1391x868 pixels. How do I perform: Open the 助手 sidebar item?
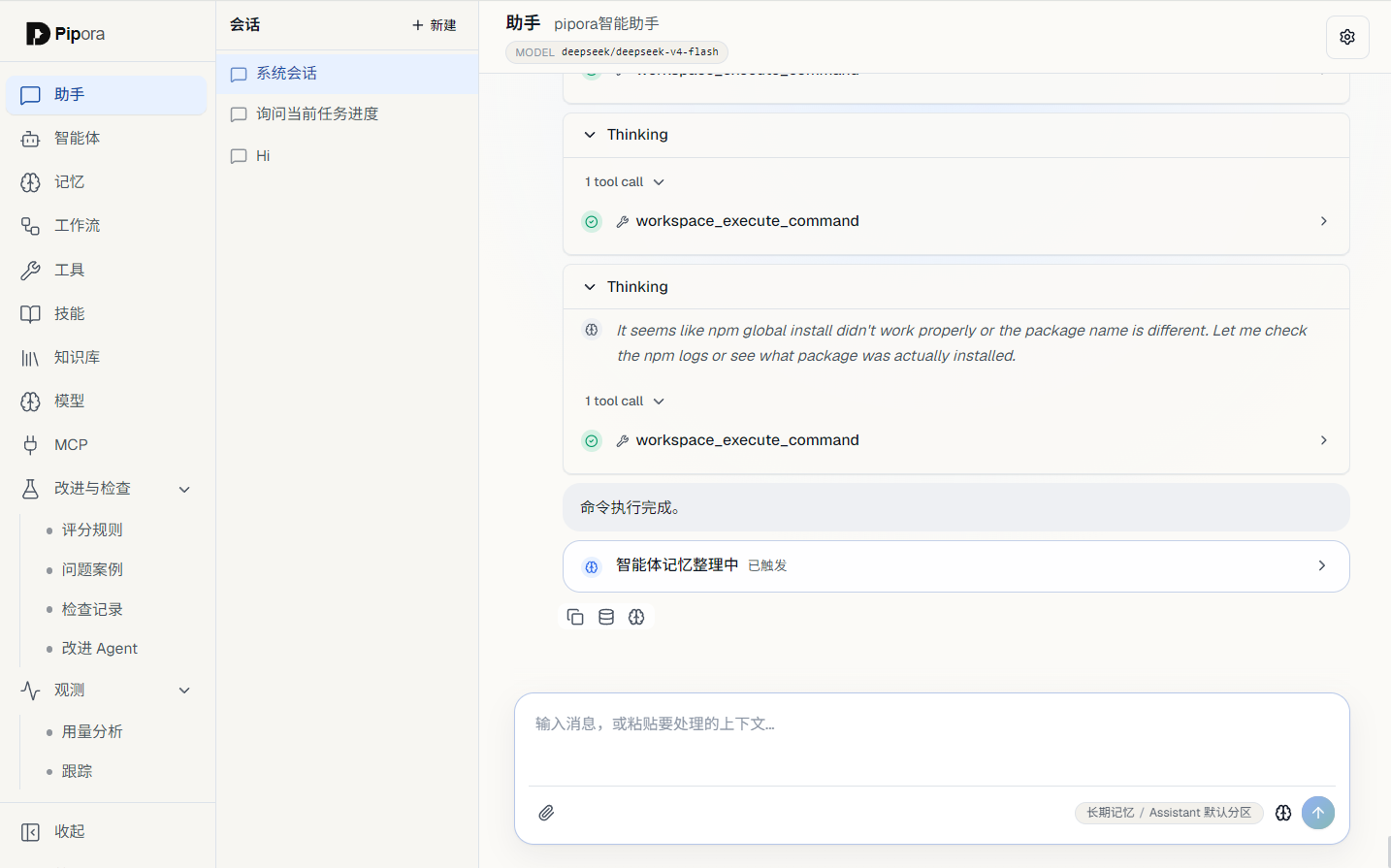click(x=107, y=95)
